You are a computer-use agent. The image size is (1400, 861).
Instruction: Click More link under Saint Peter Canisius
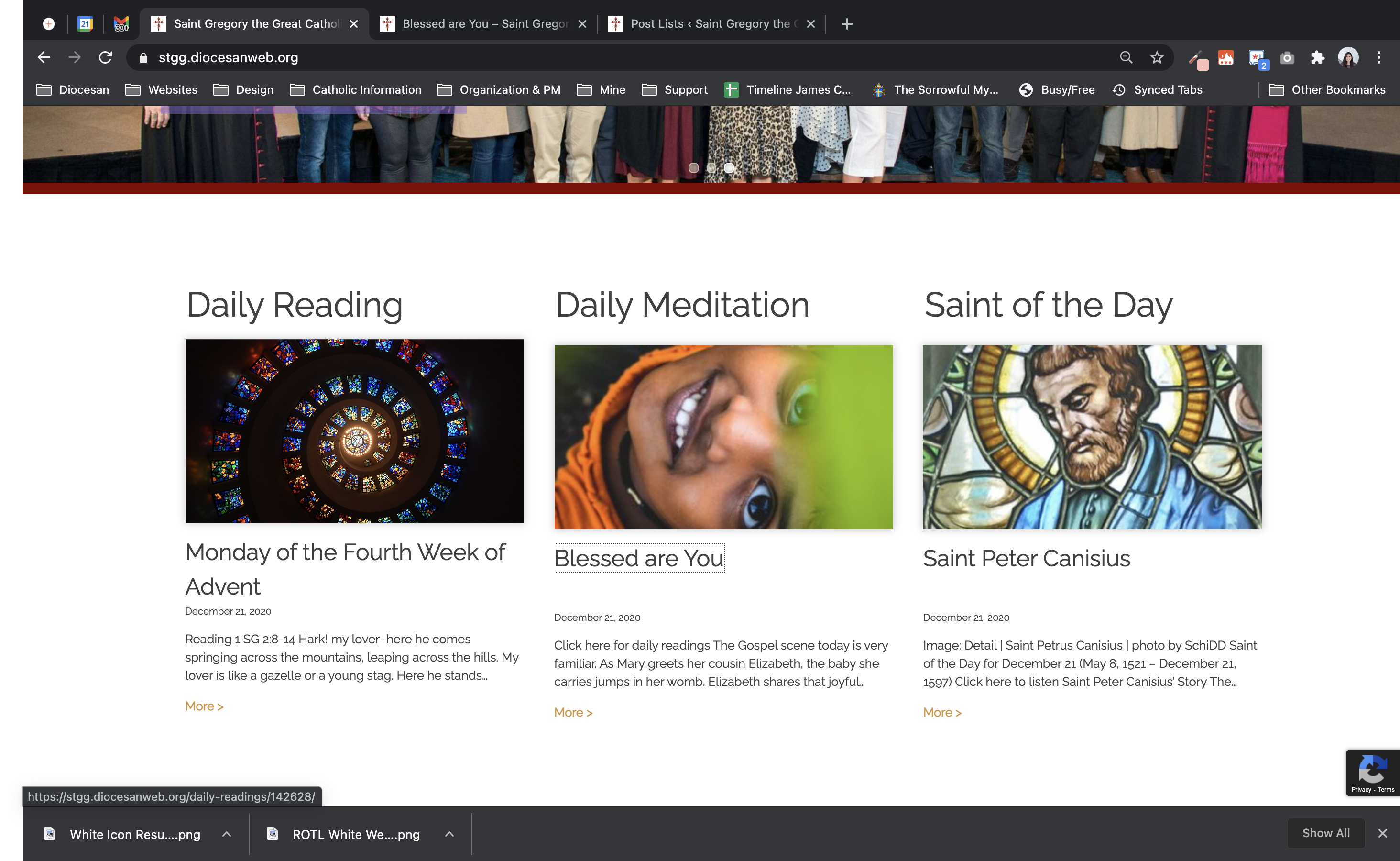tap(942, 712)
